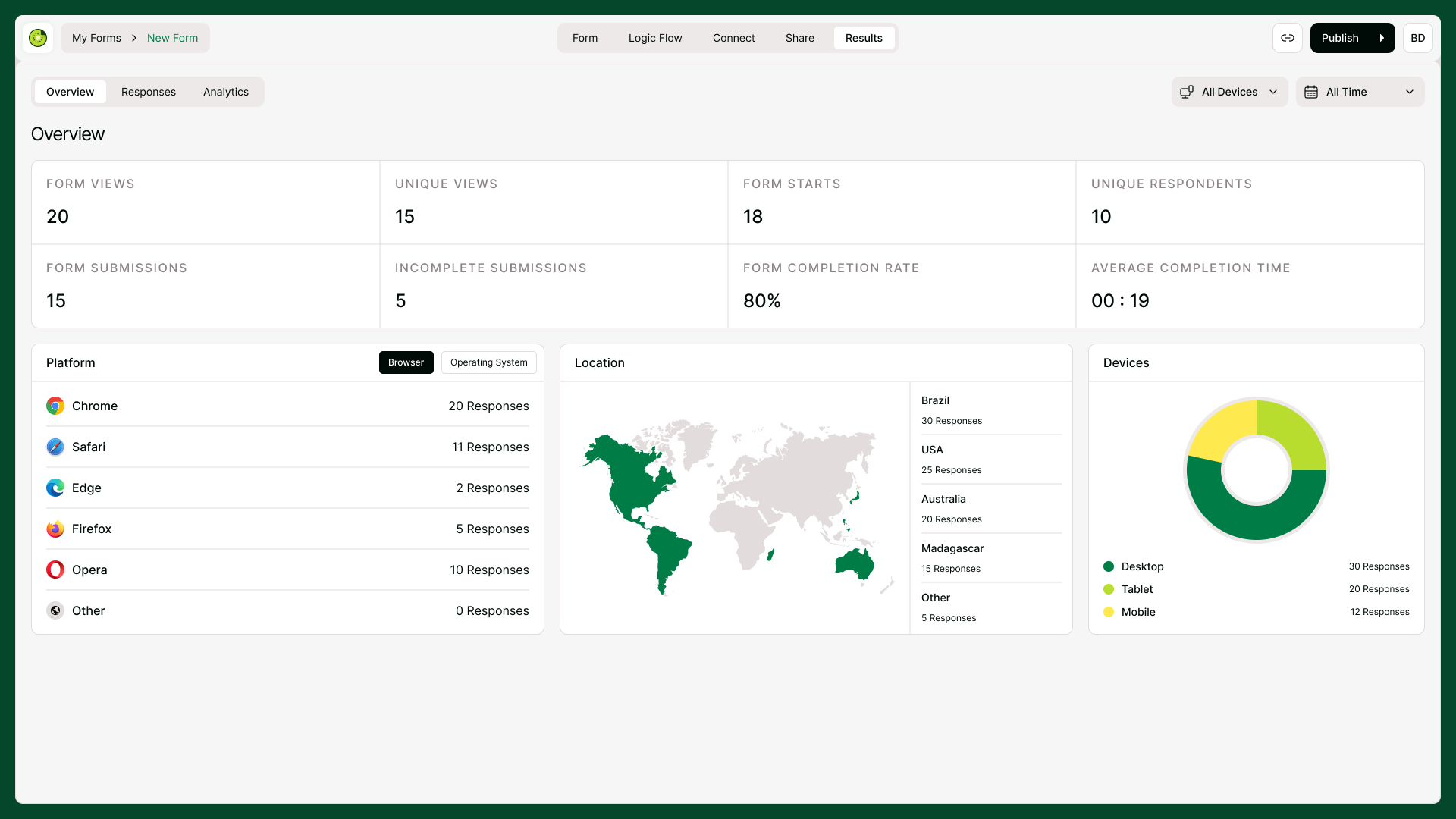Open the Share tab

pyautogui.click(x=799, y=38)
